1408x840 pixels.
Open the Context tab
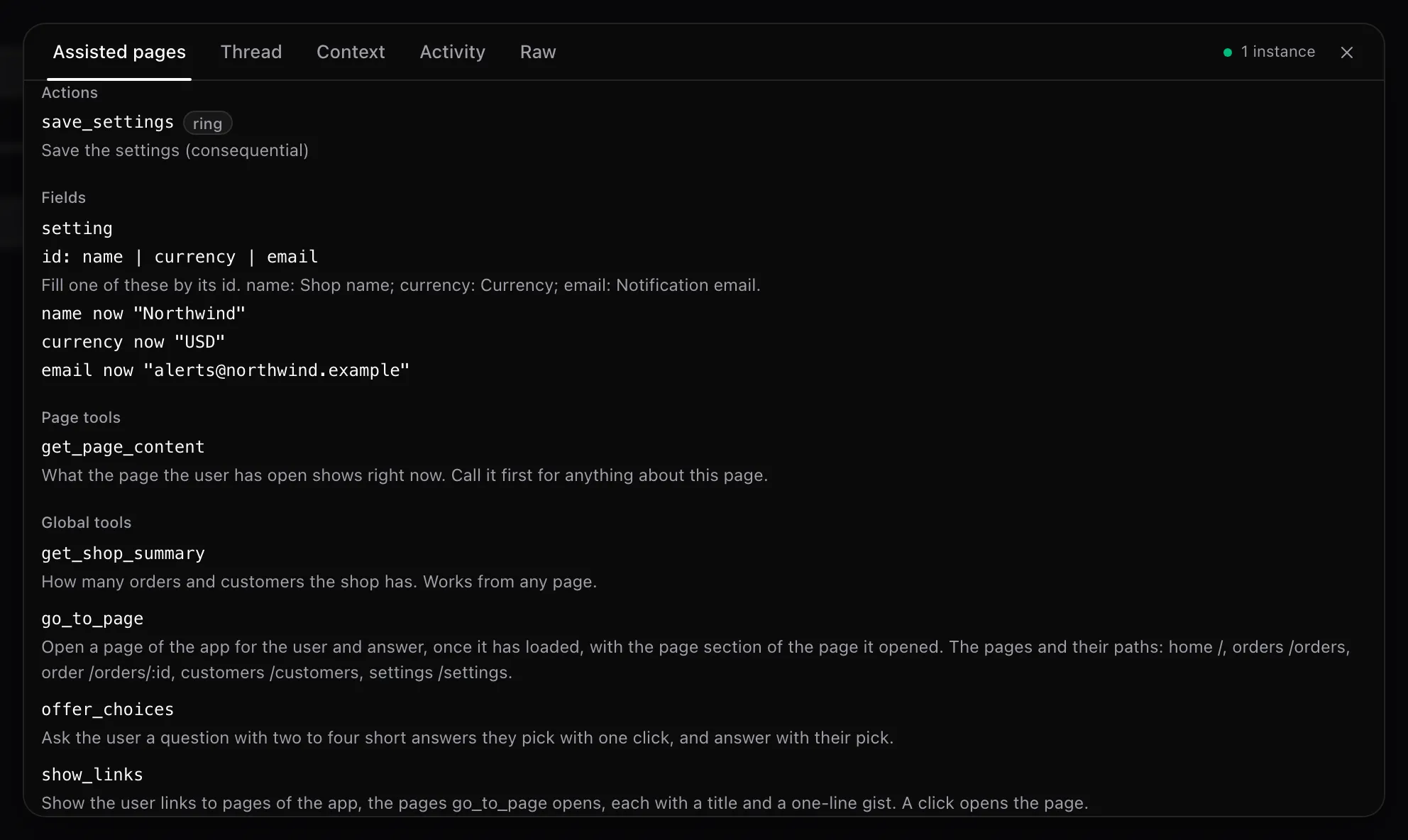tap(351, 52)
